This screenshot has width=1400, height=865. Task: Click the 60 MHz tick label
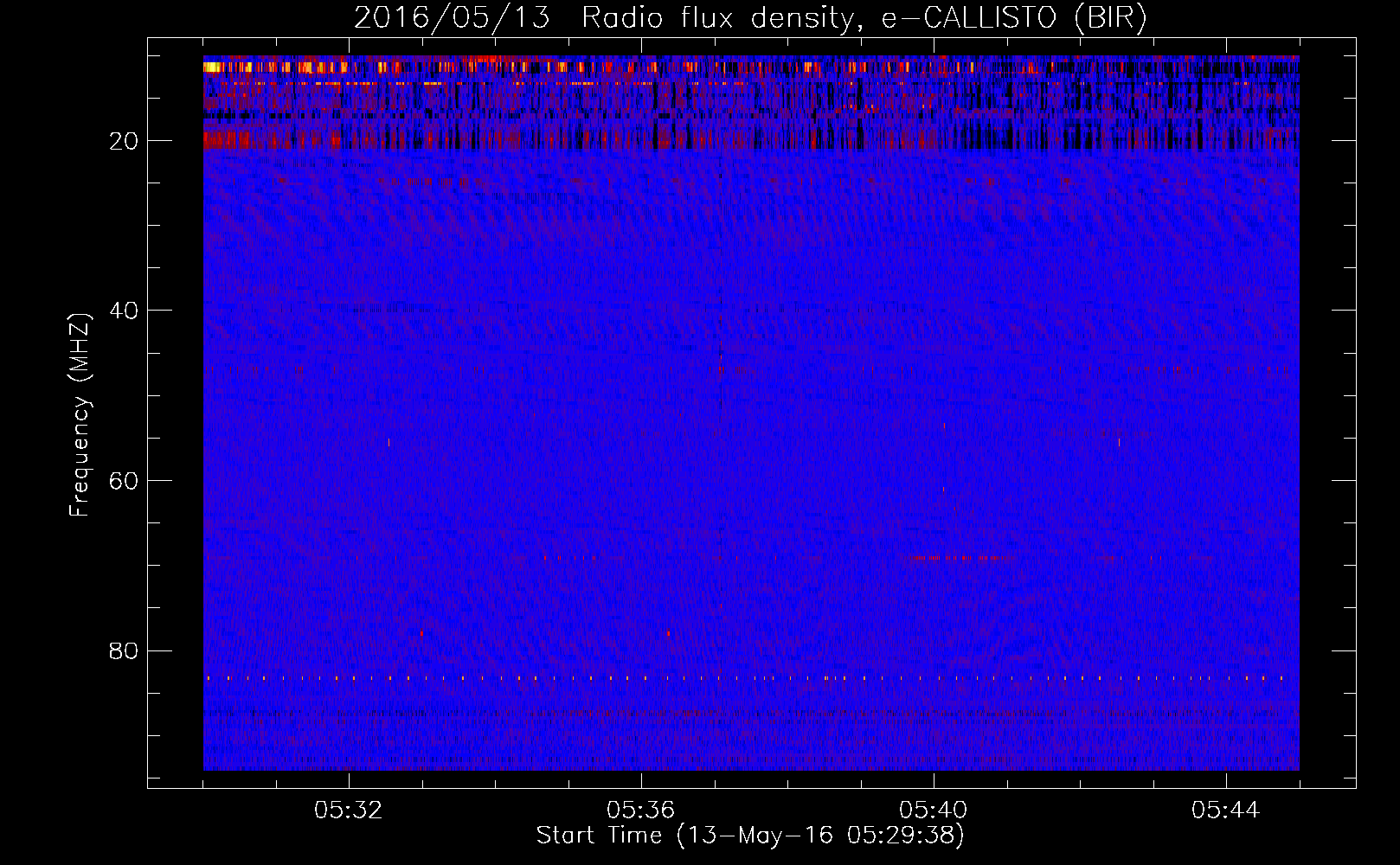click(125, 481)
